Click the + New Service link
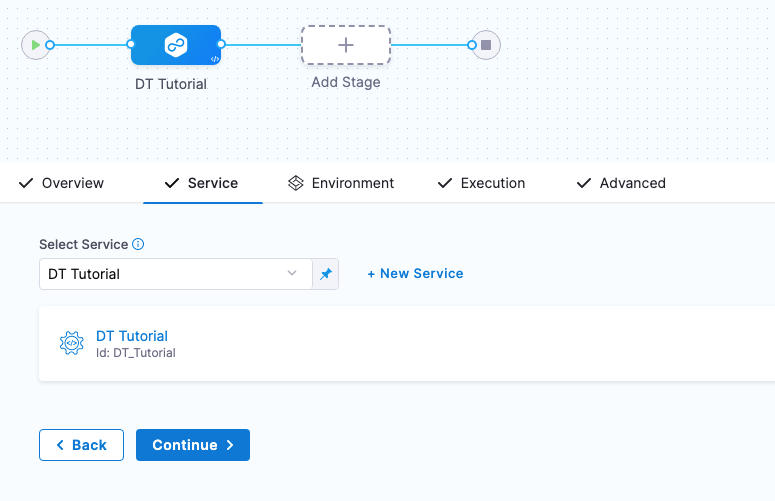The height and width of the screenshot is (501, 775). pos(415,273)
